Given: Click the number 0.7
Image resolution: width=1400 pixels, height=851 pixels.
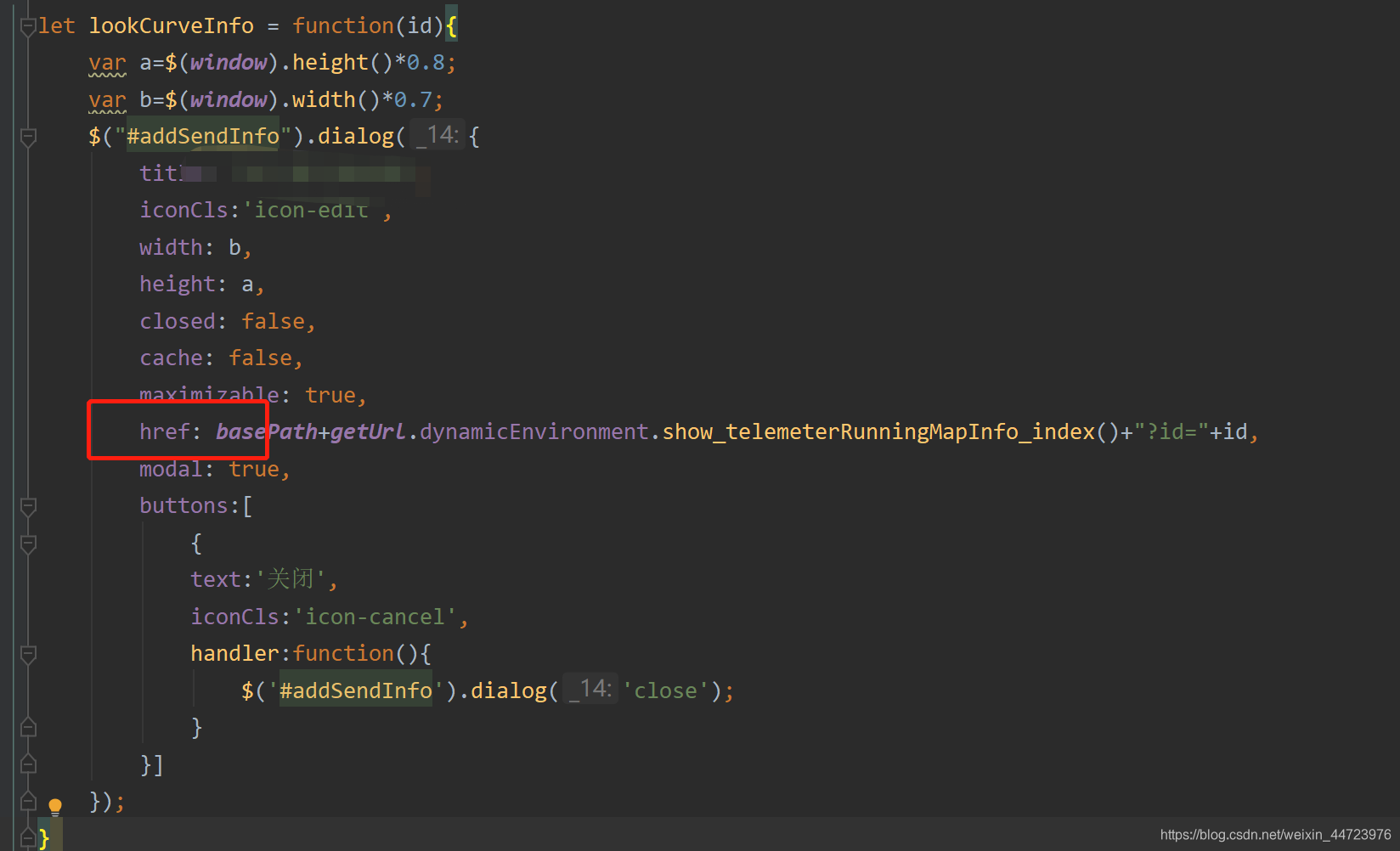Looking at the screenshot, I should pyautogui.click(x=414, y=100).
